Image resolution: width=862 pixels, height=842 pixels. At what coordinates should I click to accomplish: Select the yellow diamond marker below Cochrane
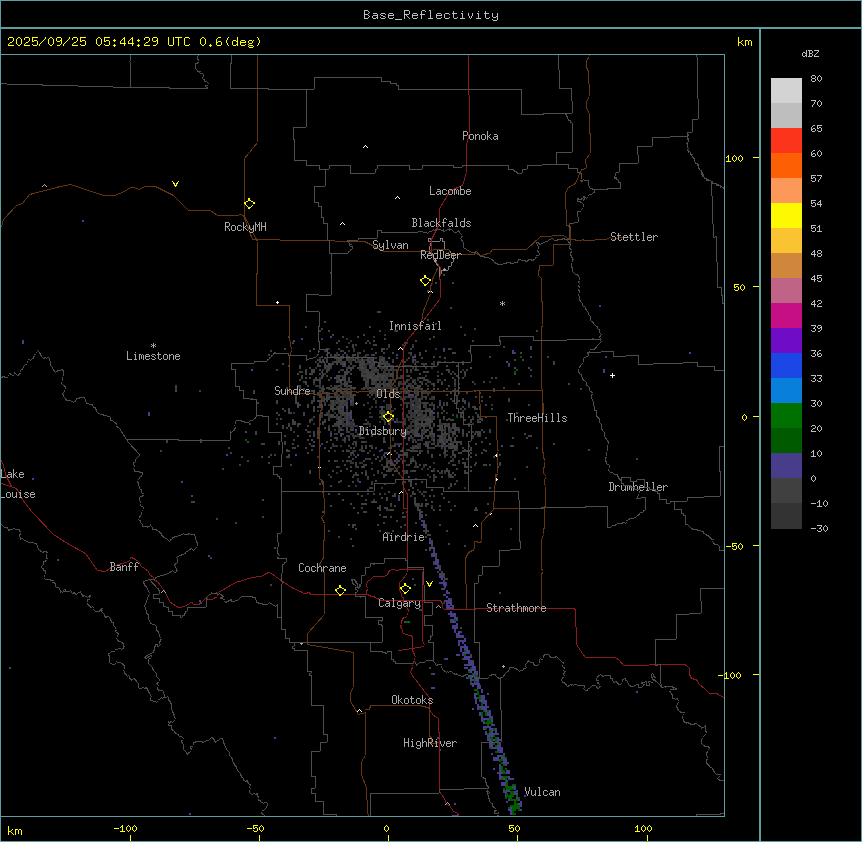point(340,590)
